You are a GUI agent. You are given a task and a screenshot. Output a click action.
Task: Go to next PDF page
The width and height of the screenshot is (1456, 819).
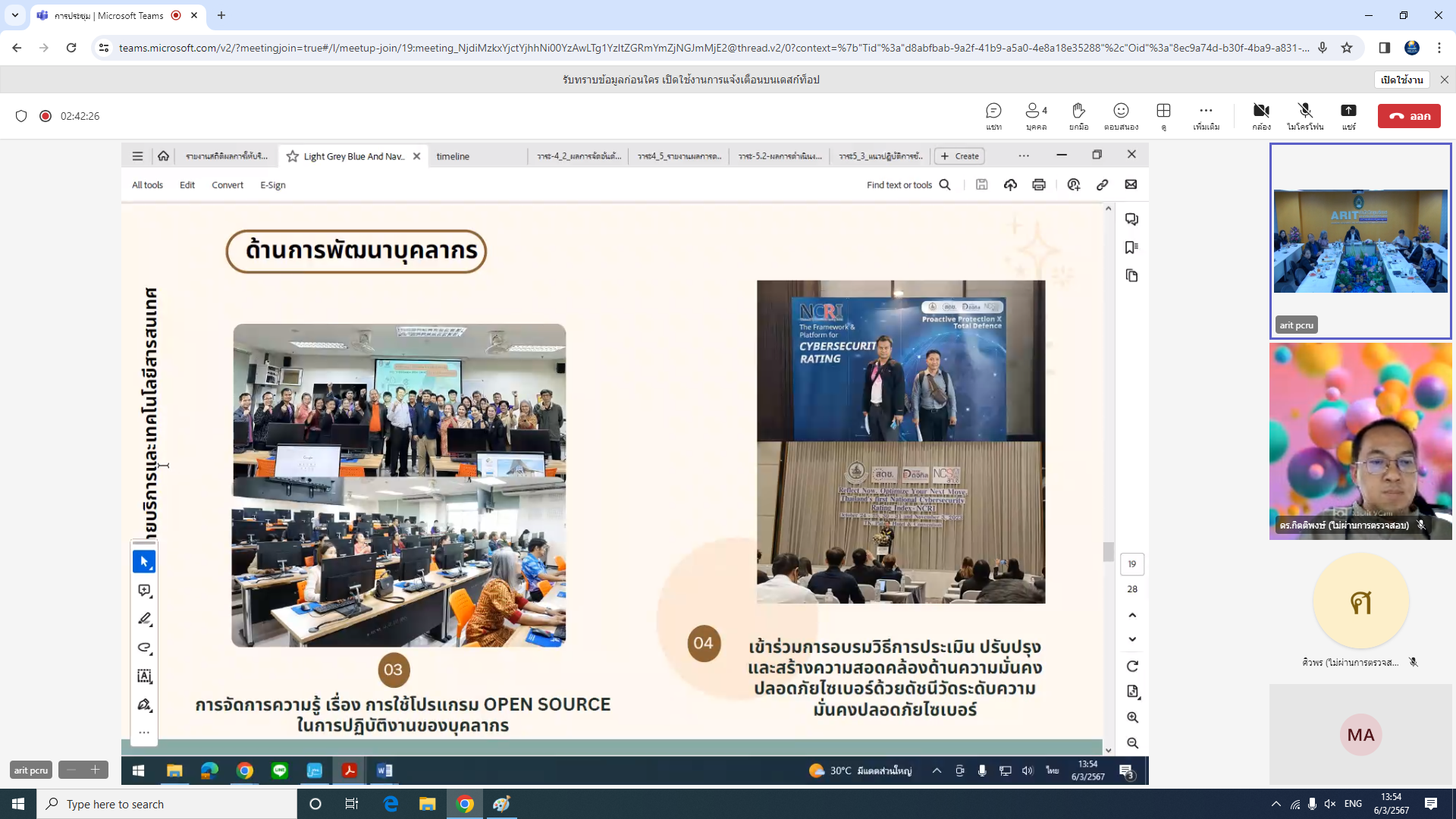1131,639
